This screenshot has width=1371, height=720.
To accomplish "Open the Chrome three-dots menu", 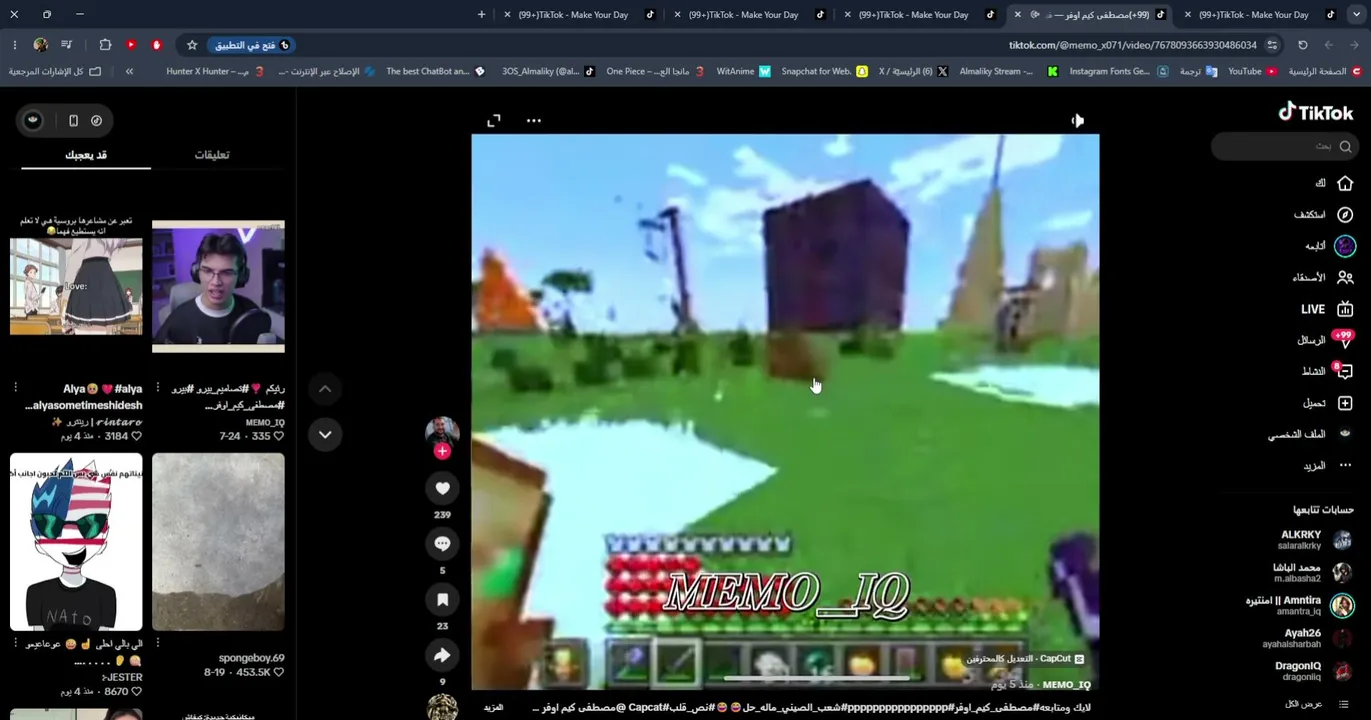I will [14, 45].
